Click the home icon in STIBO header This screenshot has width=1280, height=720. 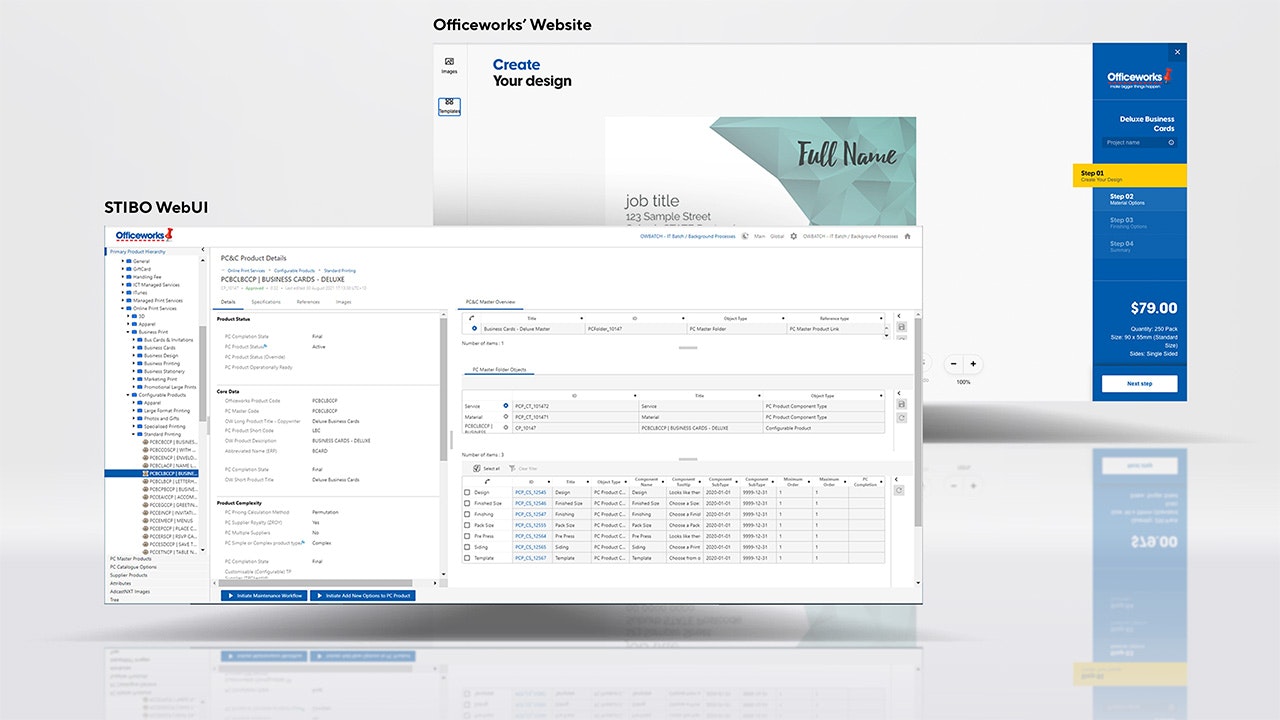coord(907,237)
